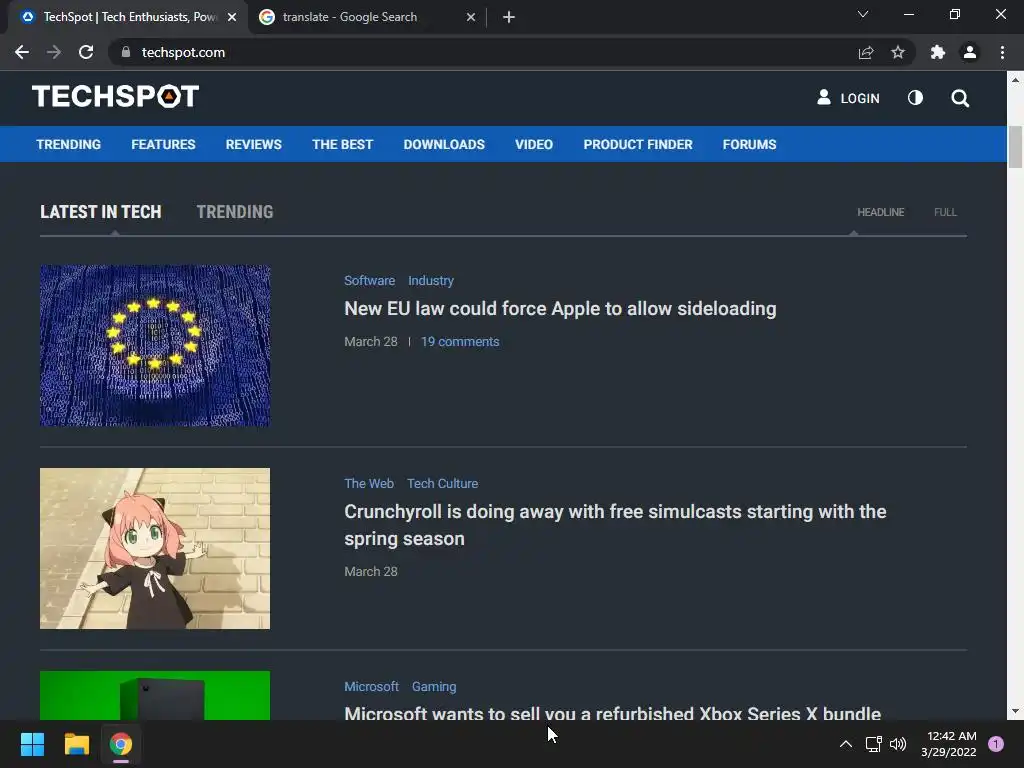Open the taskbar clock showing 12:42 AM

click(949, 744)
